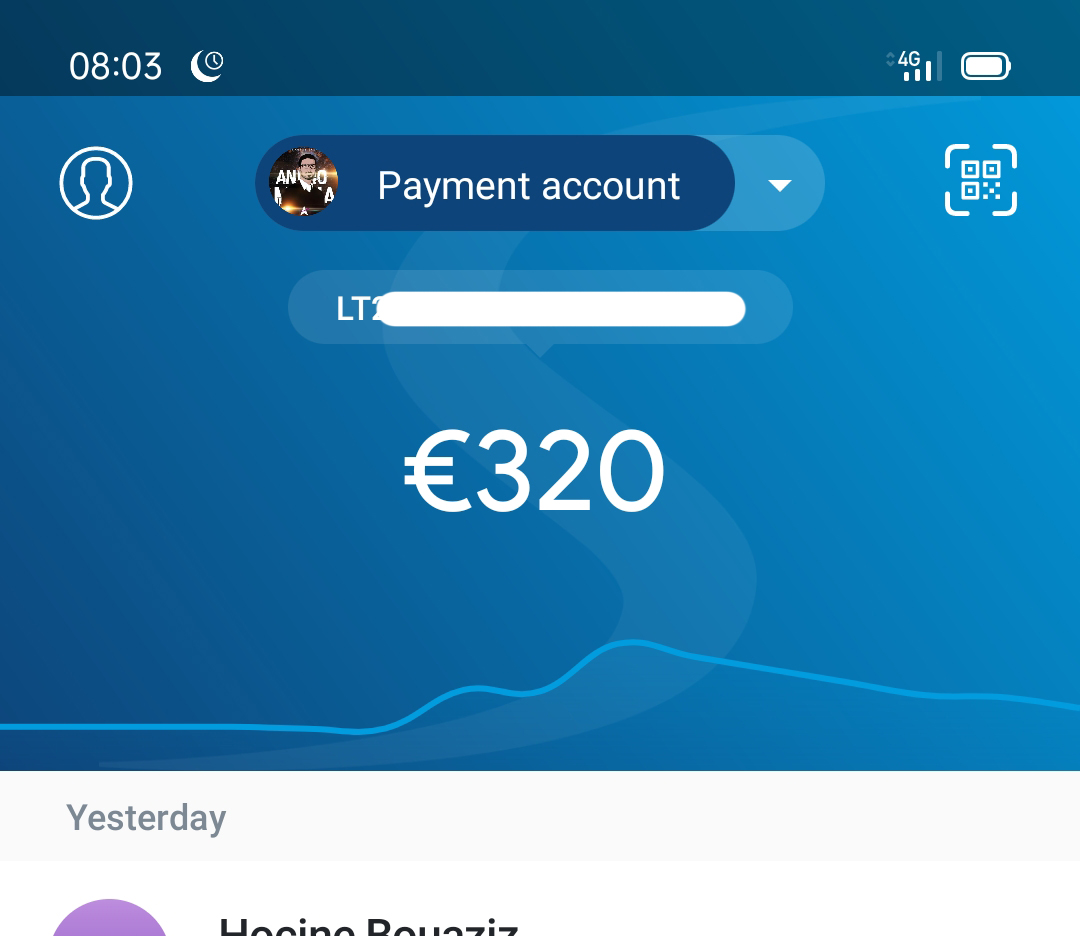Tap the account holder avatar photo
This screenshot has width=1080, height=936.
303,183
